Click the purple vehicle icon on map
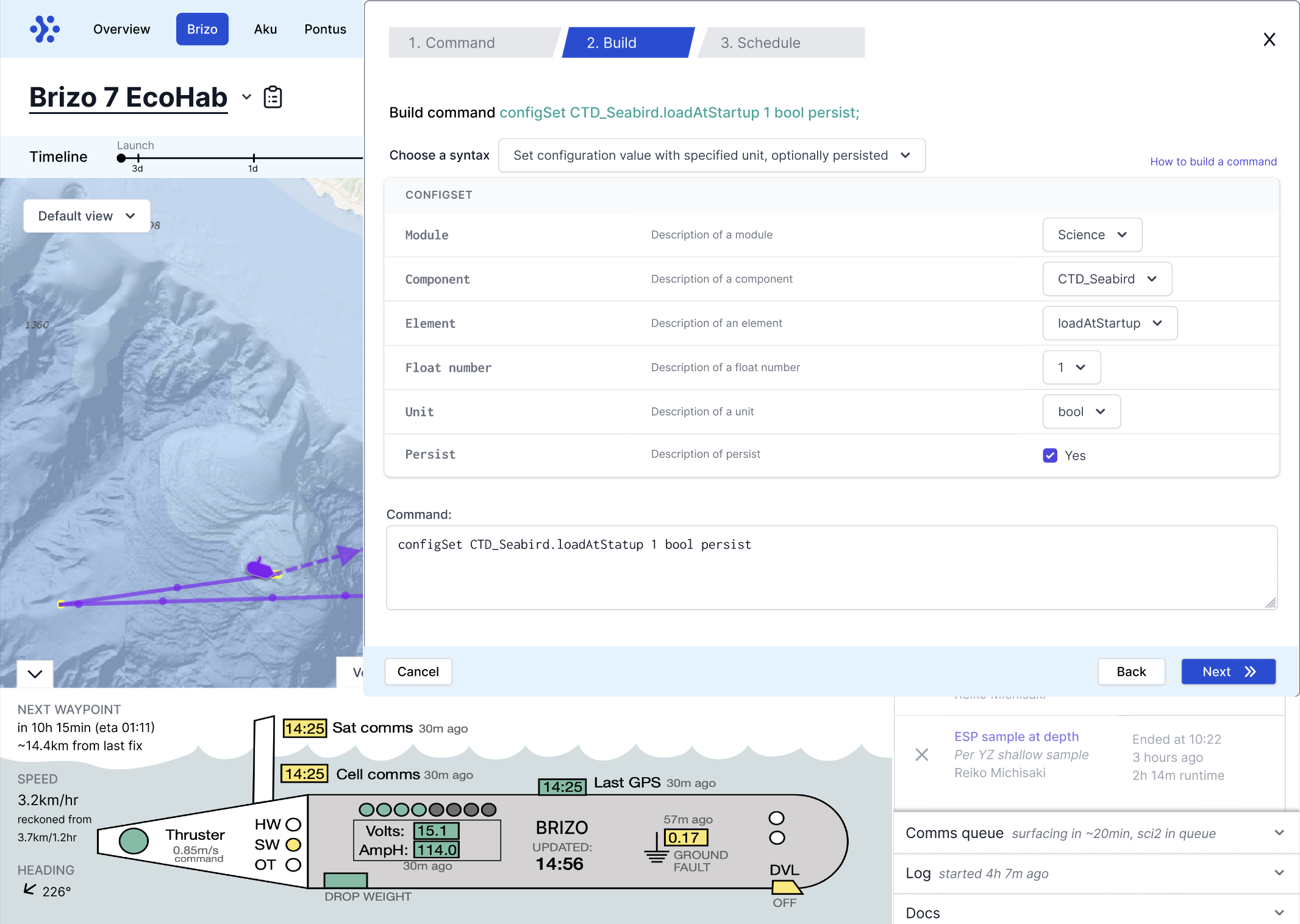The height and width of the screenshot is (924, 1300). coord(260,569)
